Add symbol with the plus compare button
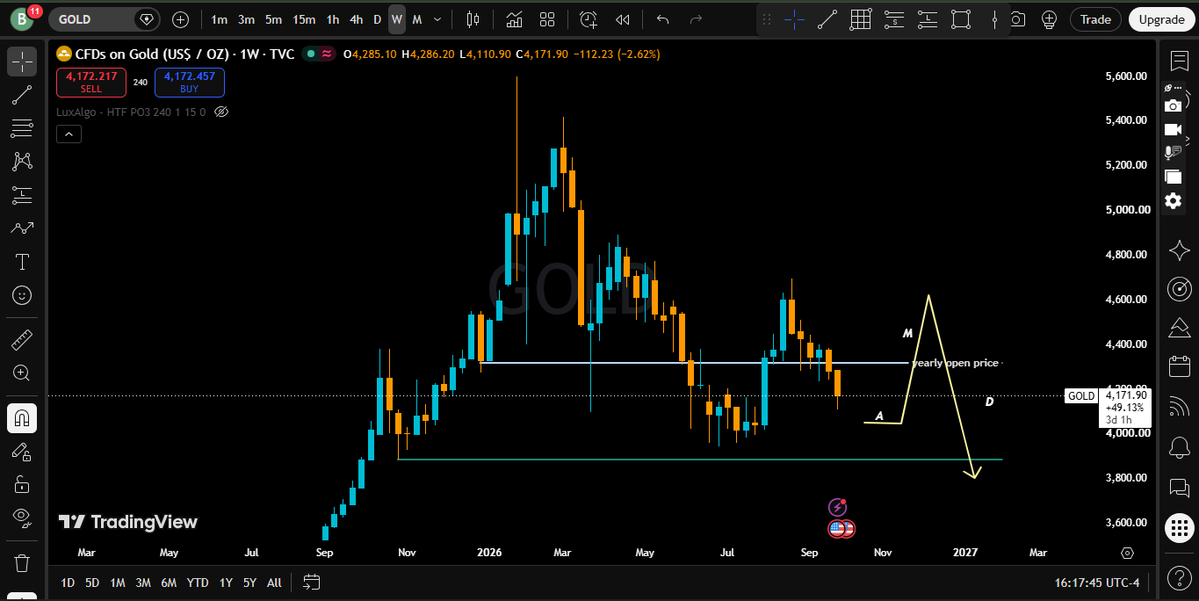This screenshot has width=1199, height=601. (180, 19)
